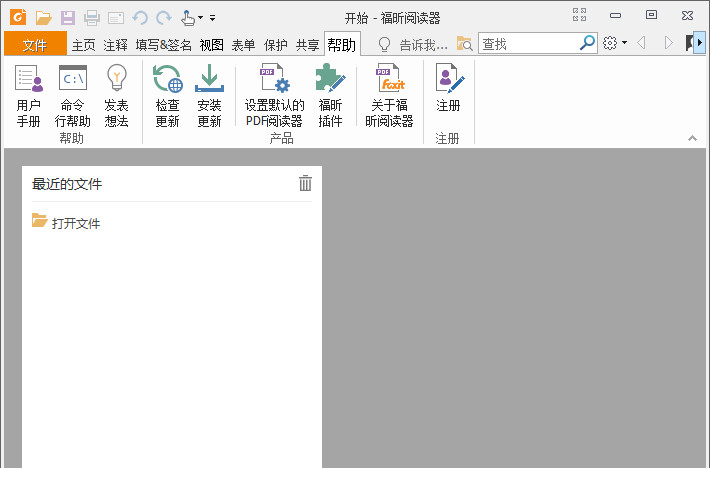The image size is (710, 486).
Task: Select the 帮助 tab
Action: click(342, 44)
